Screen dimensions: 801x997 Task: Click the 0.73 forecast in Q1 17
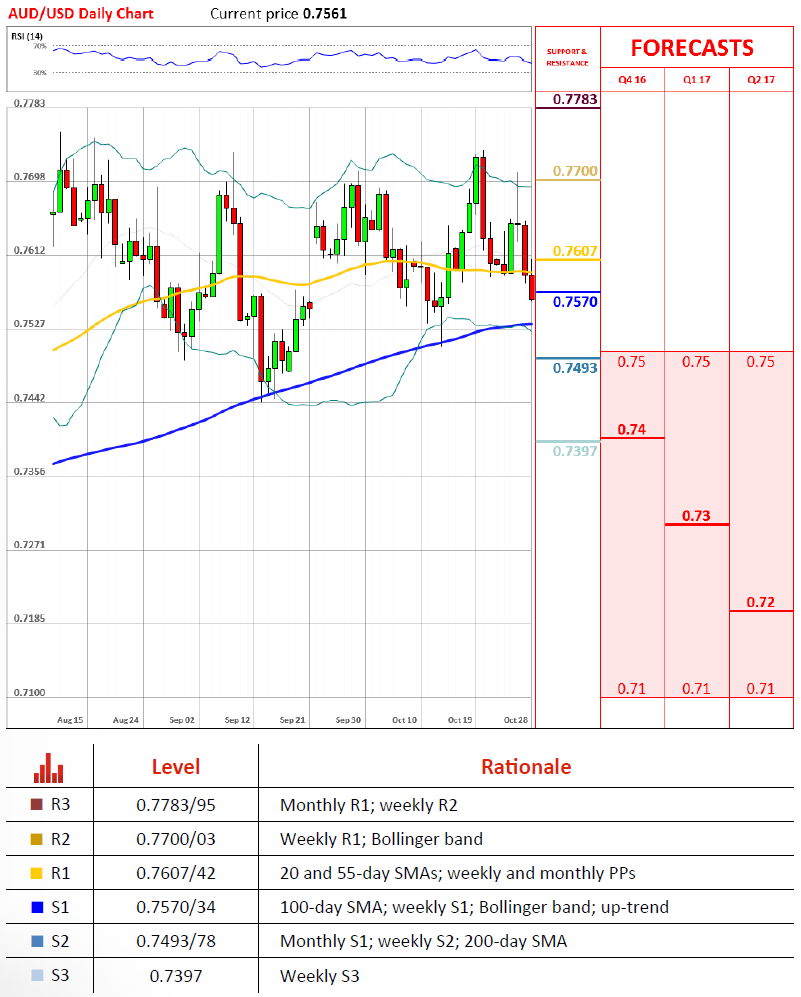coord(696,516)
